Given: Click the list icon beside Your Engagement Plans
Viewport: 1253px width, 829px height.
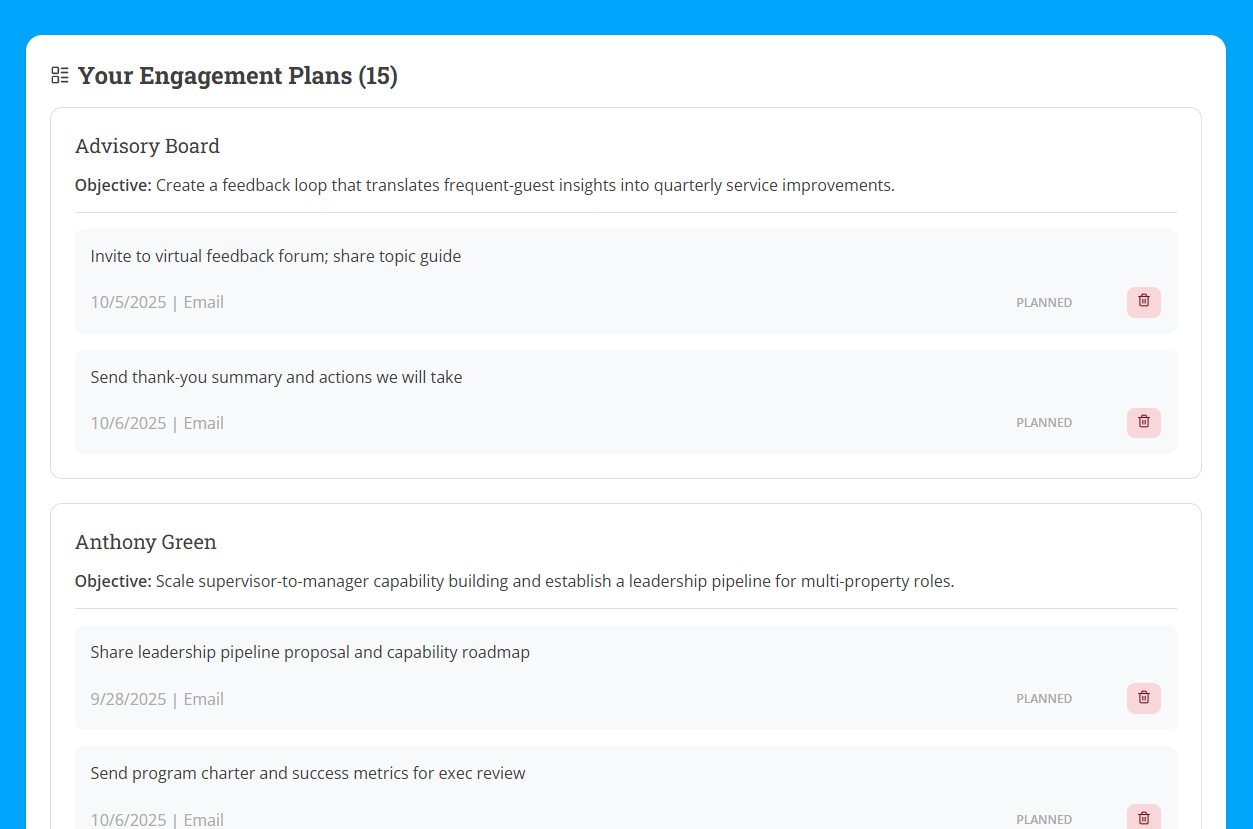Looking at the screenshot, I should tap(60, 75).
